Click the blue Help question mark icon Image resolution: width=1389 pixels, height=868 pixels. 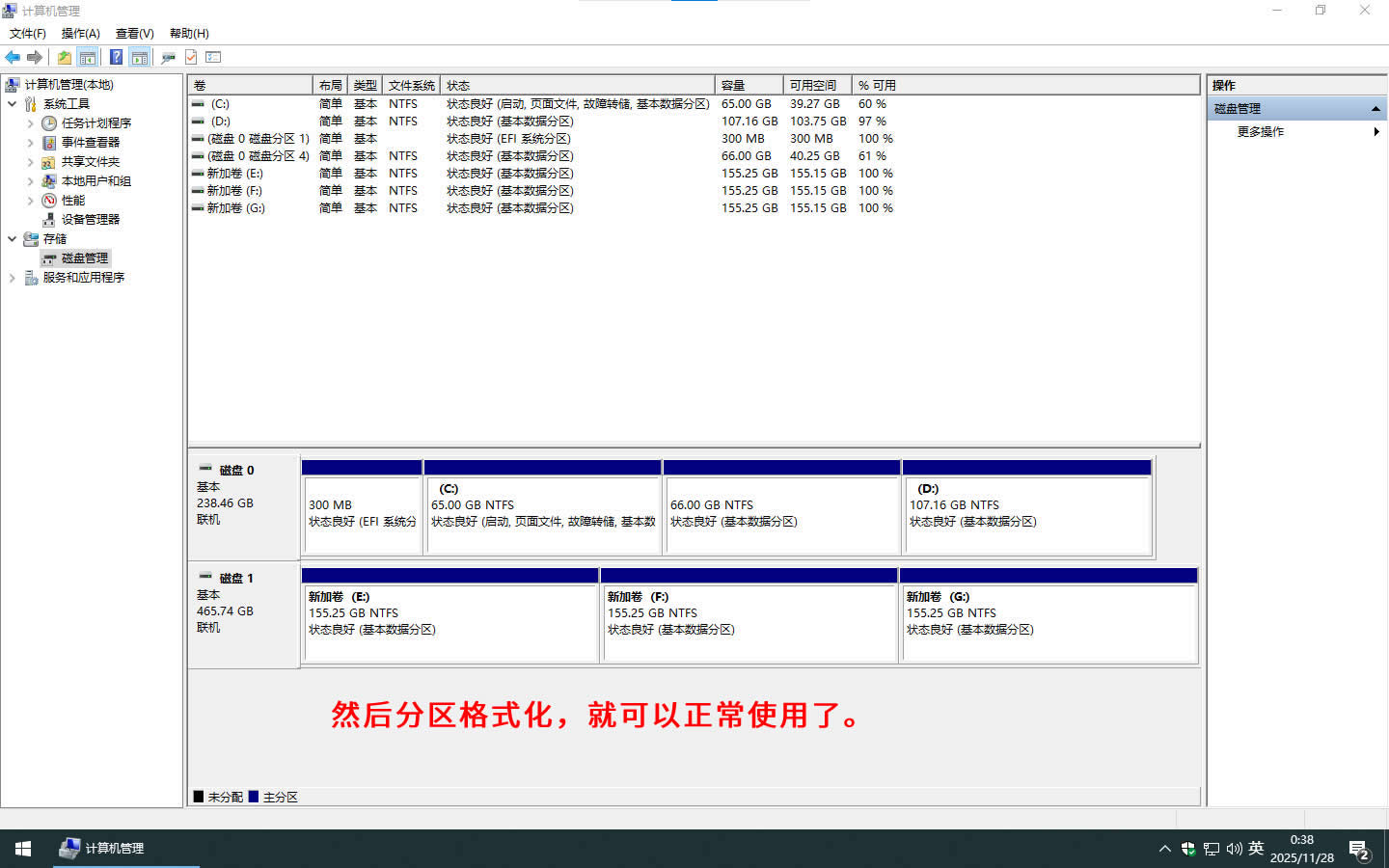(116, 58)
